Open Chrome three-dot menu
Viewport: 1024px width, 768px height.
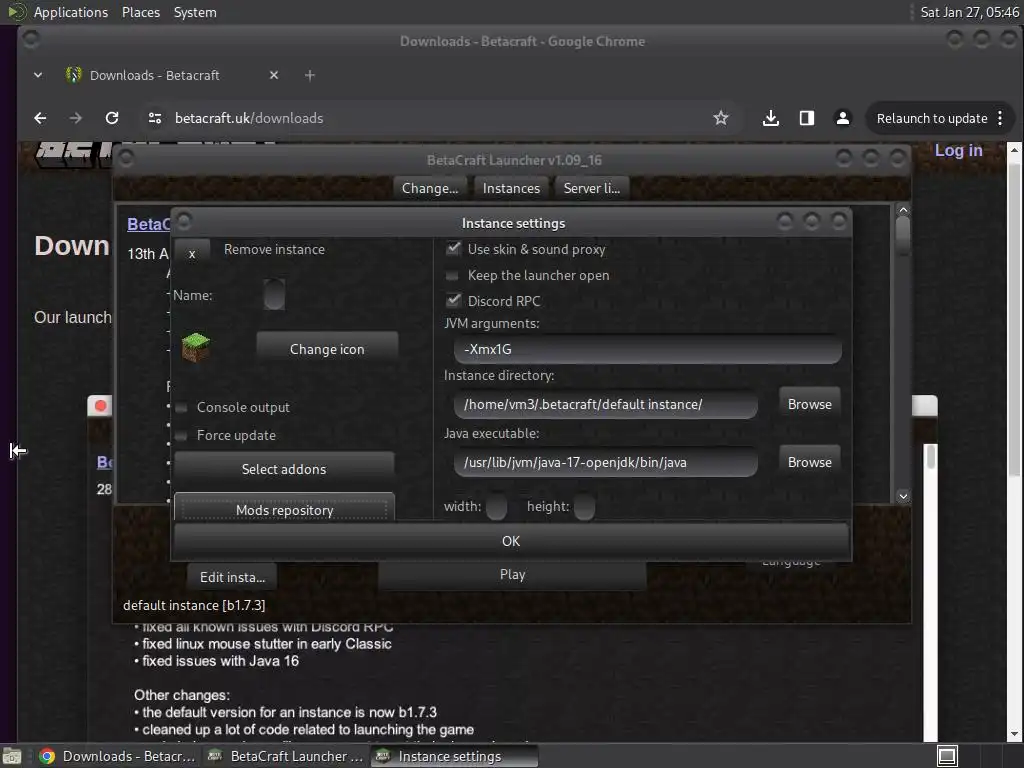(x=1000, y=118)
